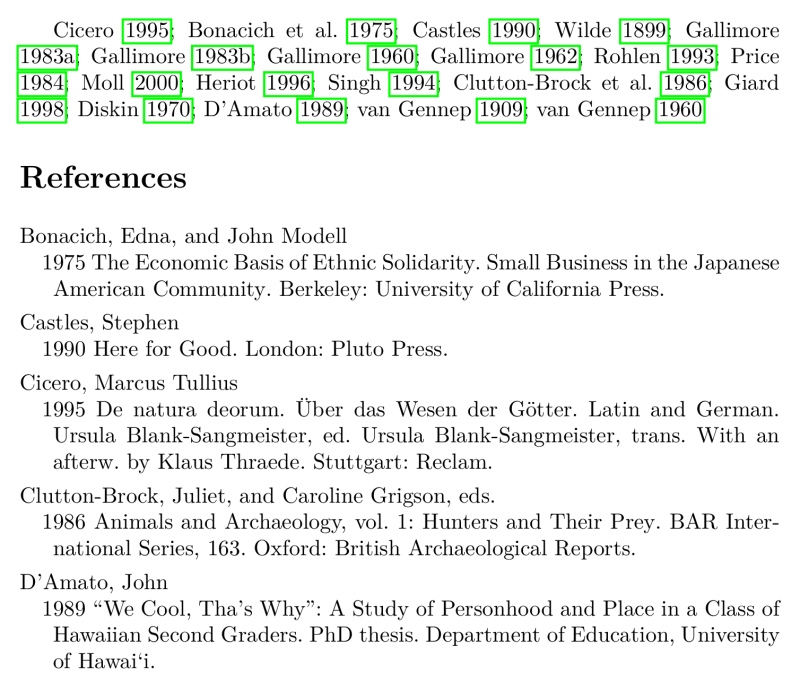The width and height of the screenshot is (800, 683).
Task: Open the Diskin 1970 citation link
Action: (x=168, y=110)
